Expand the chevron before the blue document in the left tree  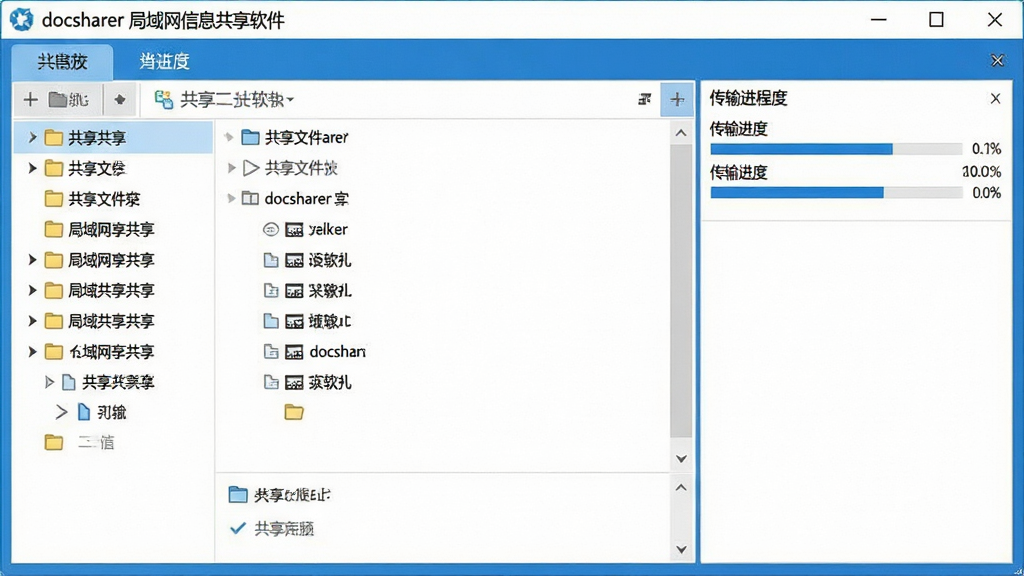[x=61, y=412]
